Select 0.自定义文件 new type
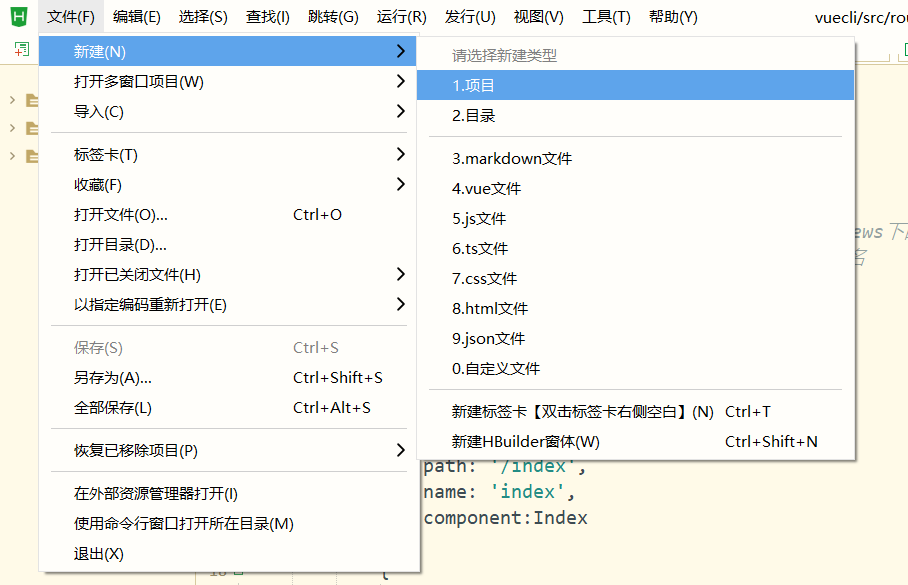 pos(635,369)
